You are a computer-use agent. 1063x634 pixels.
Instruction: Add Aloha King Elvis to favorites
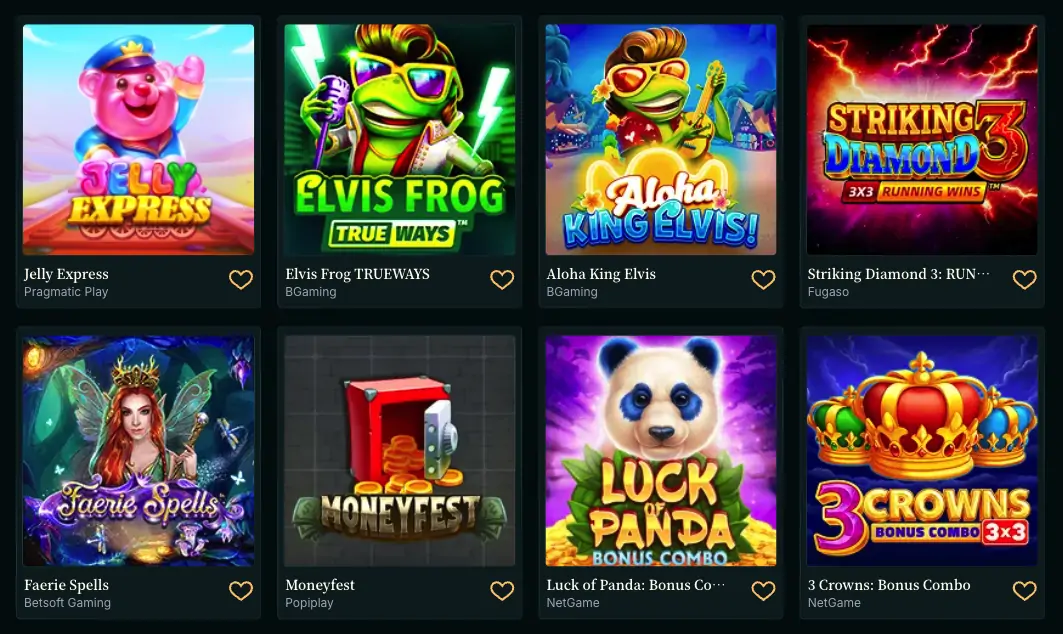[x=763, y=279]
